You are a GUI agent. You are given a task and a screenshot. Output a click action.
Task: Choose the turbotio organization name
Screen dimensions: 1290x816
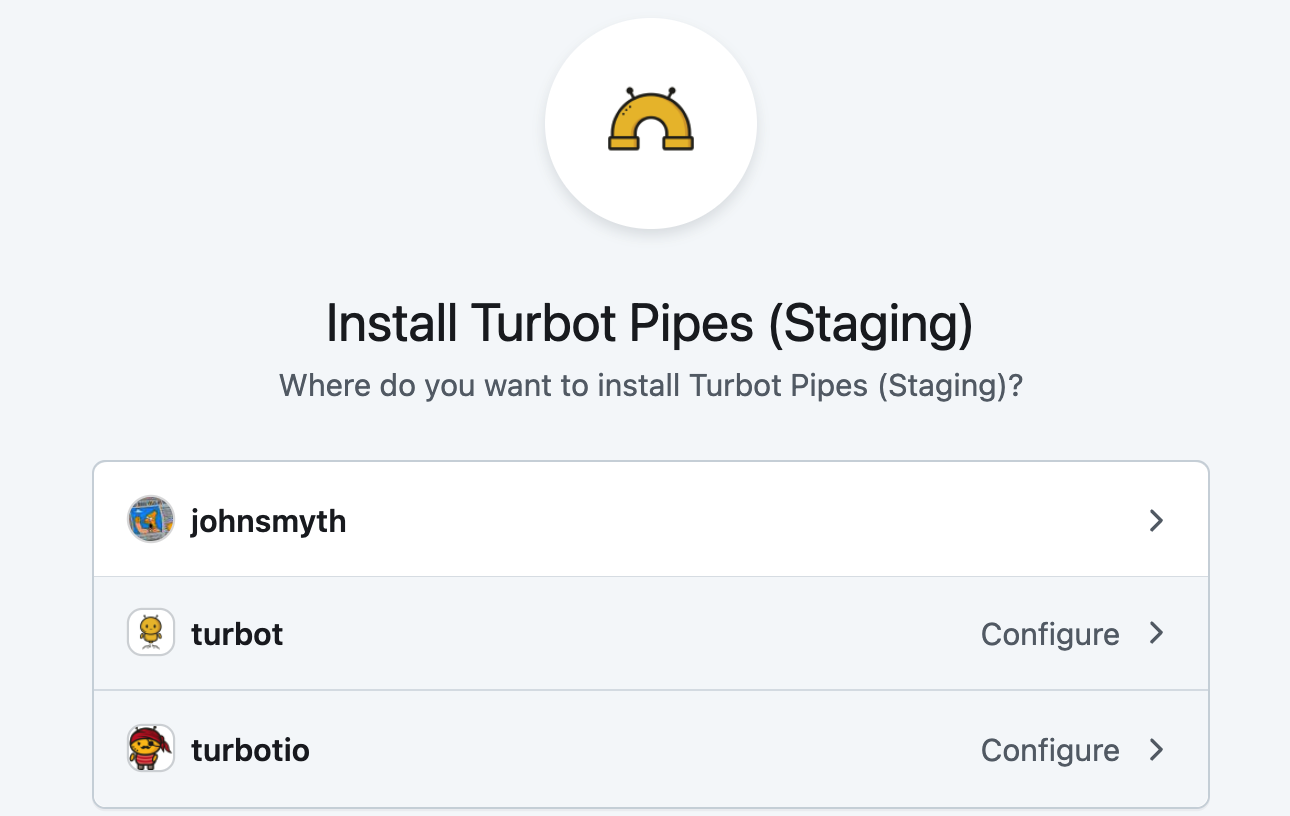click(250, 750)
